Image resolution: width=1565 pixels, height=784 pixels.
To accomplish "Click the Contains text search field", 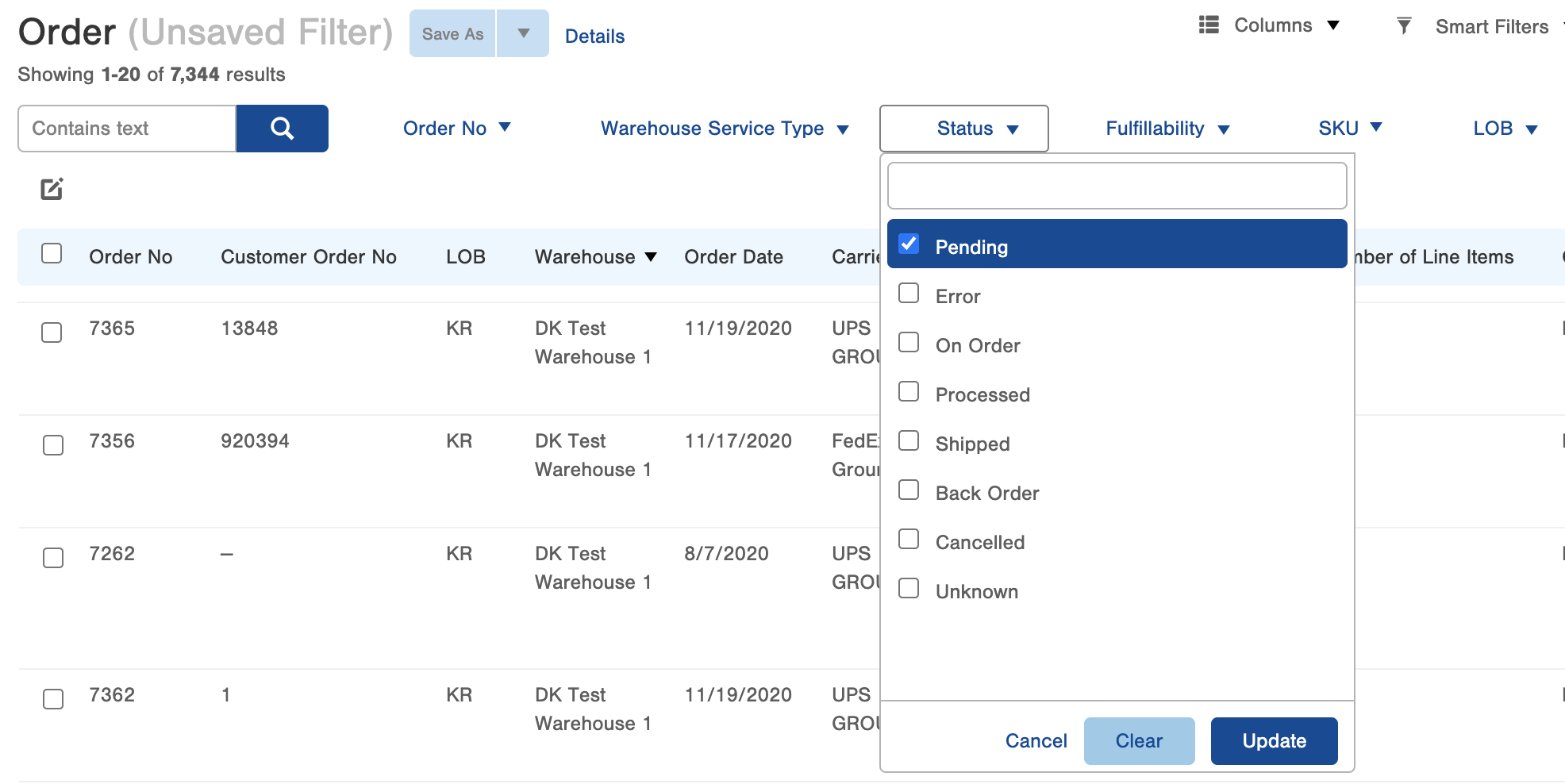I will tap(126, 128).
